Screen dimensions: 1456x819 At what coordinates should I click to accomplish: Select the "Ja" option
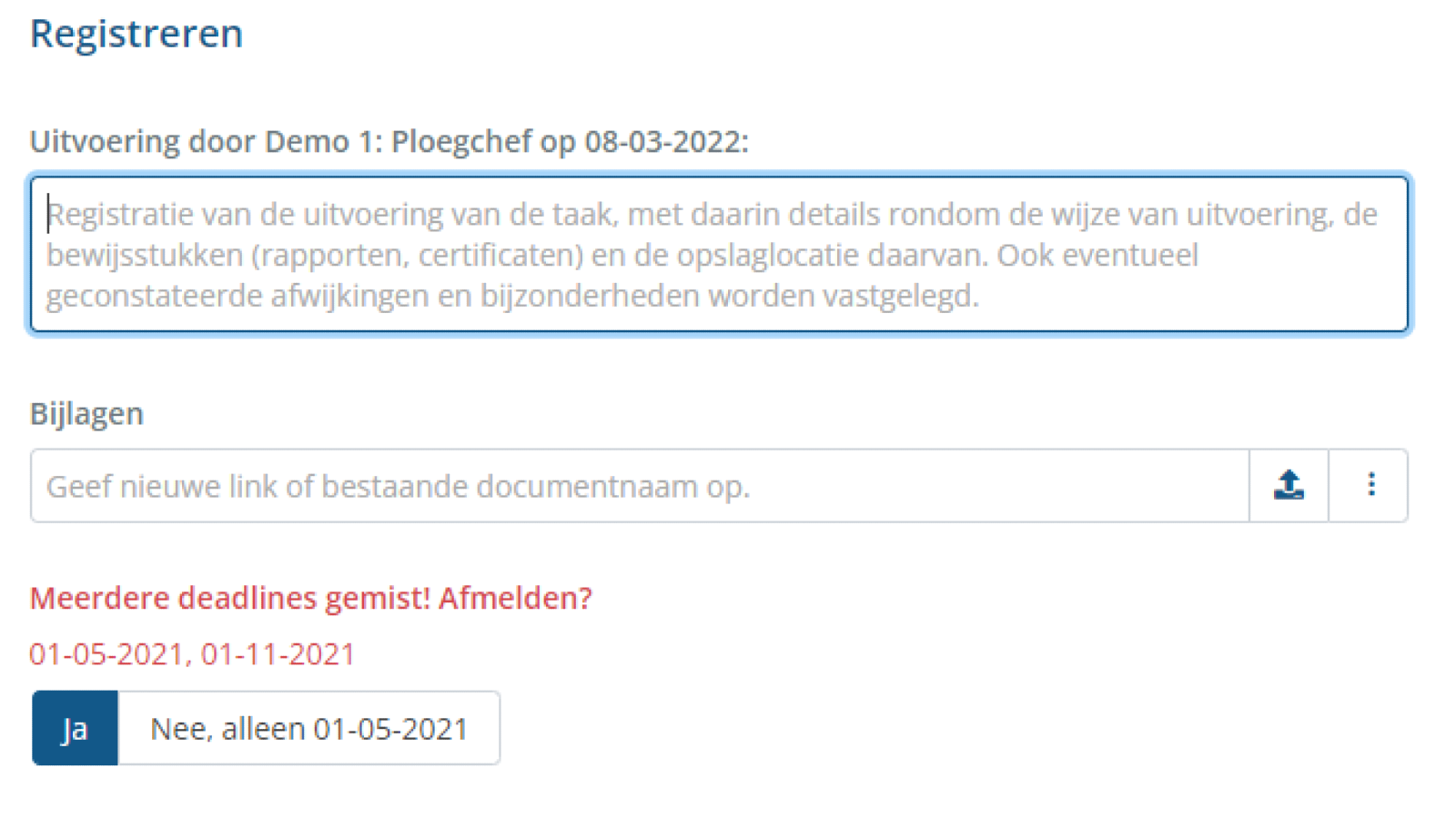75,728
